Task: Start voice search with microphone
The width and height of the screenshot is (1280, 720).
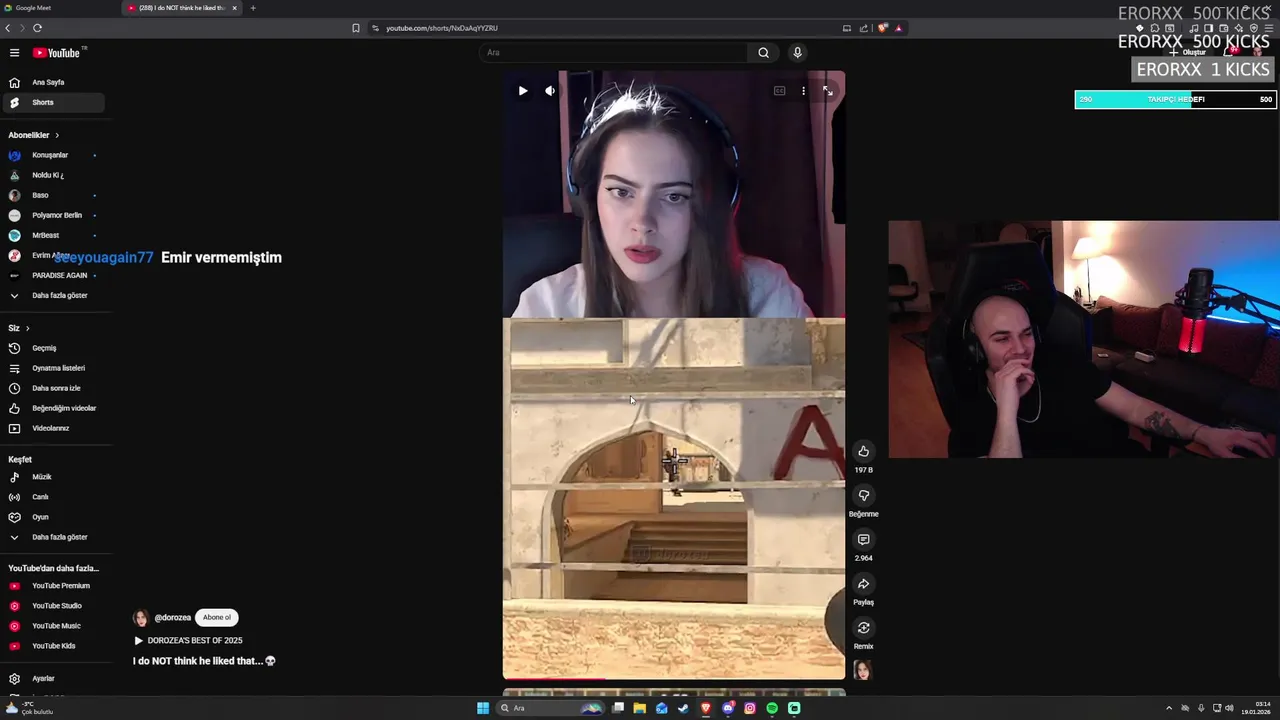Action: pyautogui.click(x=797, y=52)
